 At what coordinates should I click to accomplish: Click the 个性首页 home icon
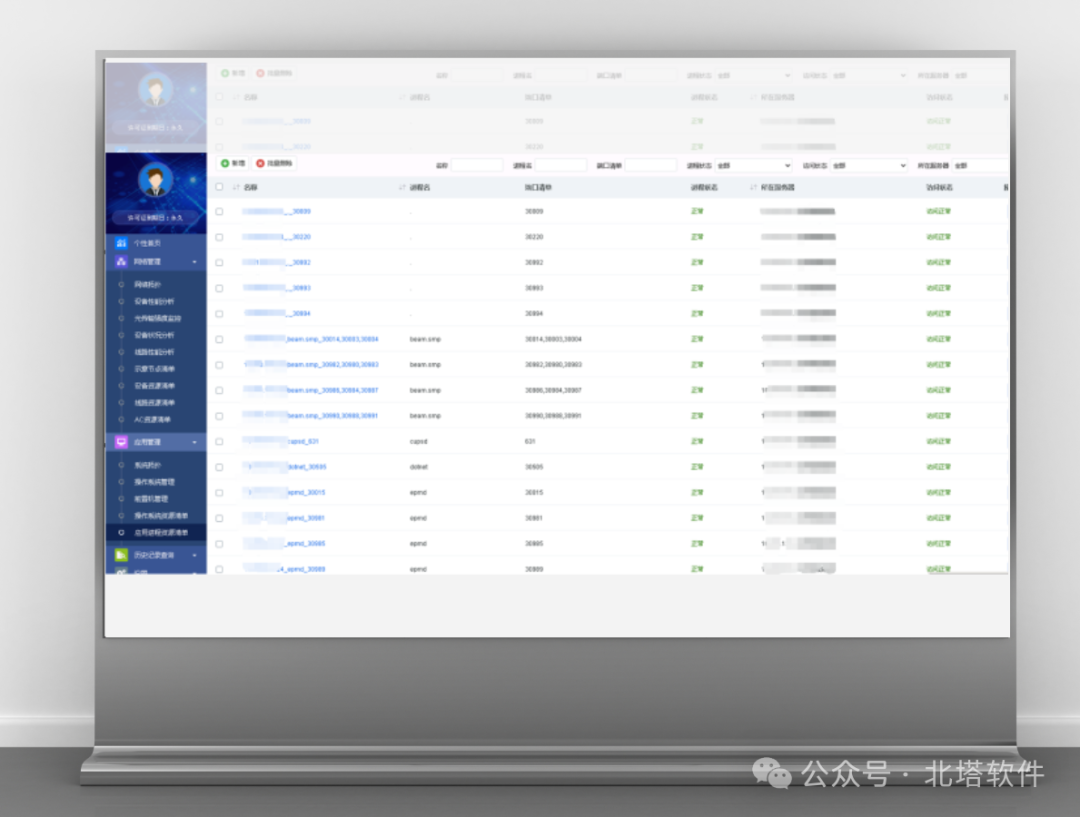121,243
